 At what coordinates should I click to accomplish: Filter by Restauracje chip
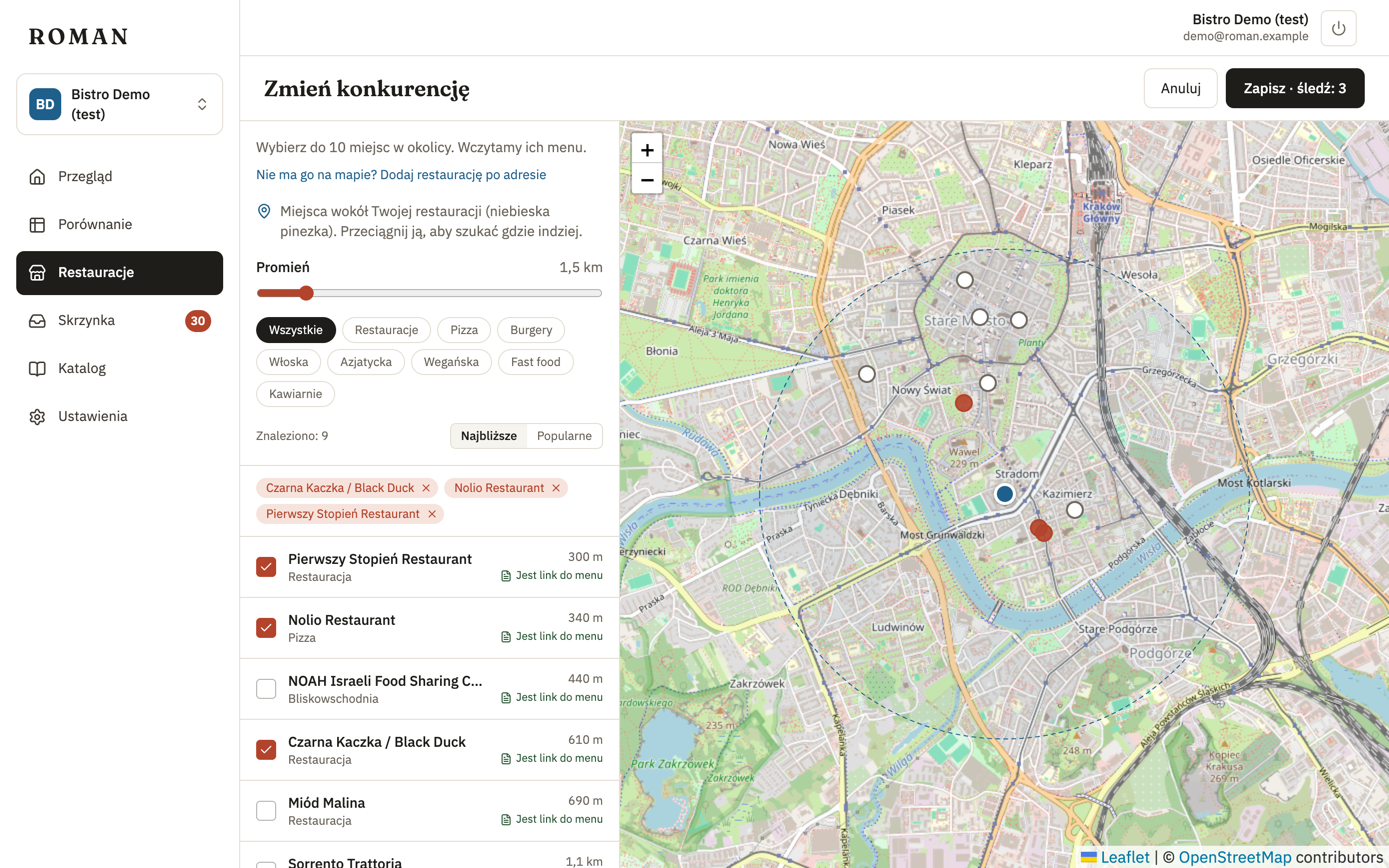386,330
